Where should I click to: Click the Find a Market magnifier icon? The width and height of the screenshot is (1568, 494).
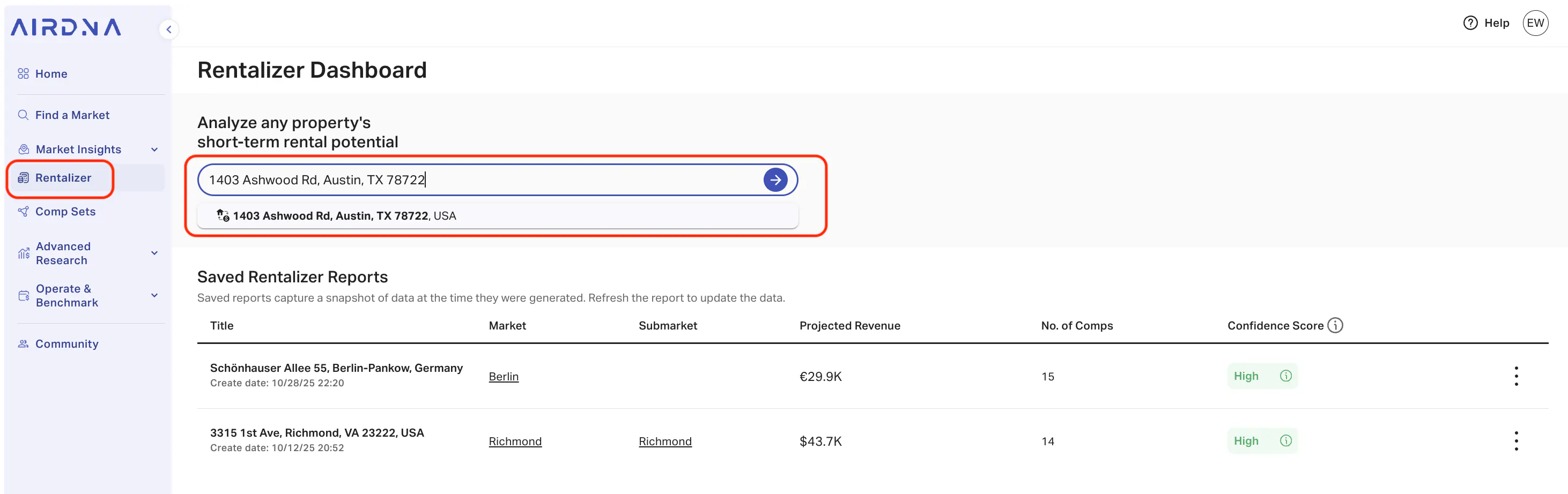[23, 115]
